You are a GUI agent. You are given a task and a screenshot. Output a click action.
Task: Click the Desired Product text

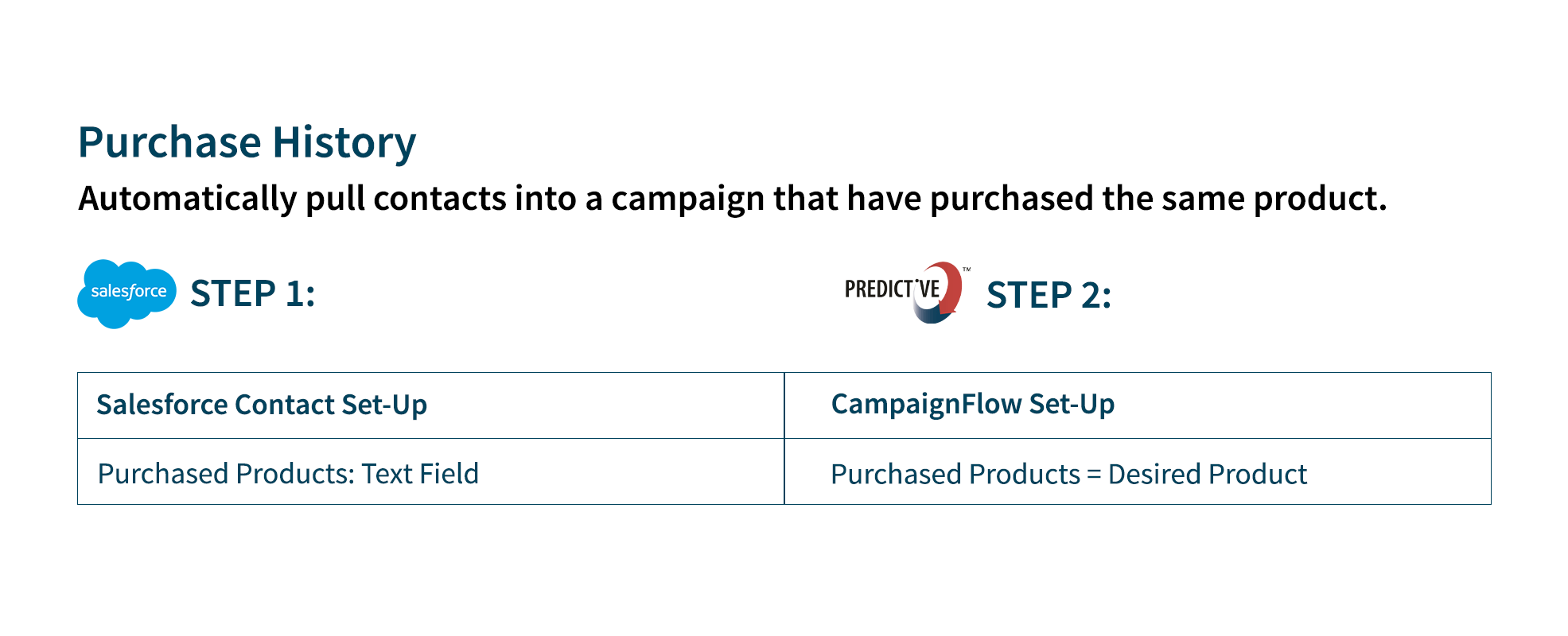click(1208, 474)
